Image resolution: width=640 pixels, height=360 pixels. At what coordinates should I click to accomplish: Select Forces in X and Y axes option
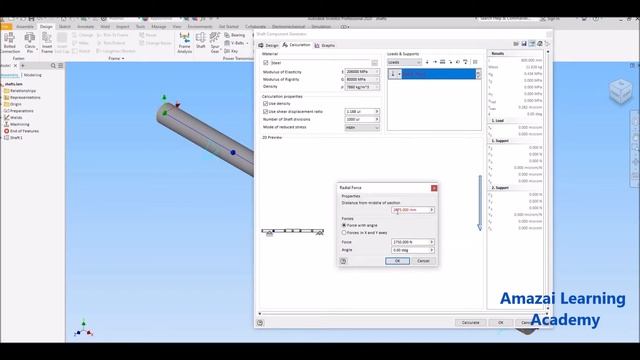point(344,233)
